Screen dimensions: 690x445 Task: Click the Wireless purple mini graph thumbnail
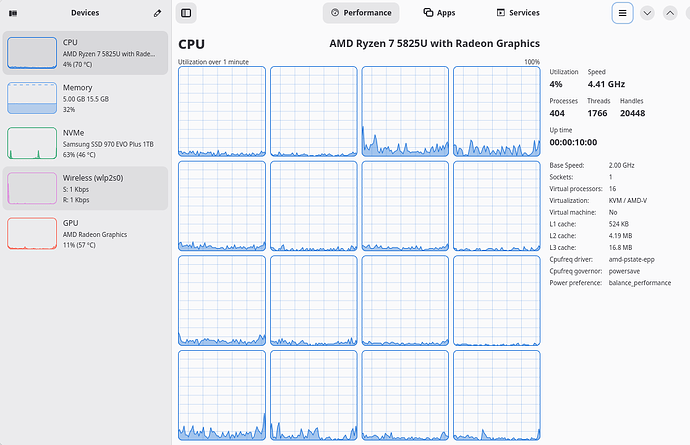32,188
